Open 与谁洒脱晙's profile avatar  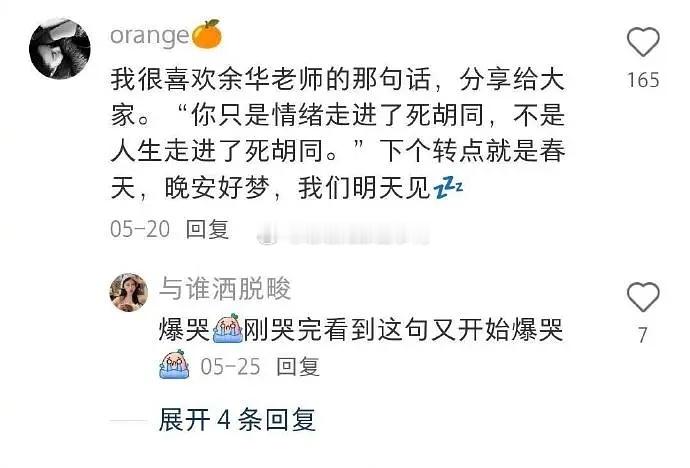(x=128, y=292)
